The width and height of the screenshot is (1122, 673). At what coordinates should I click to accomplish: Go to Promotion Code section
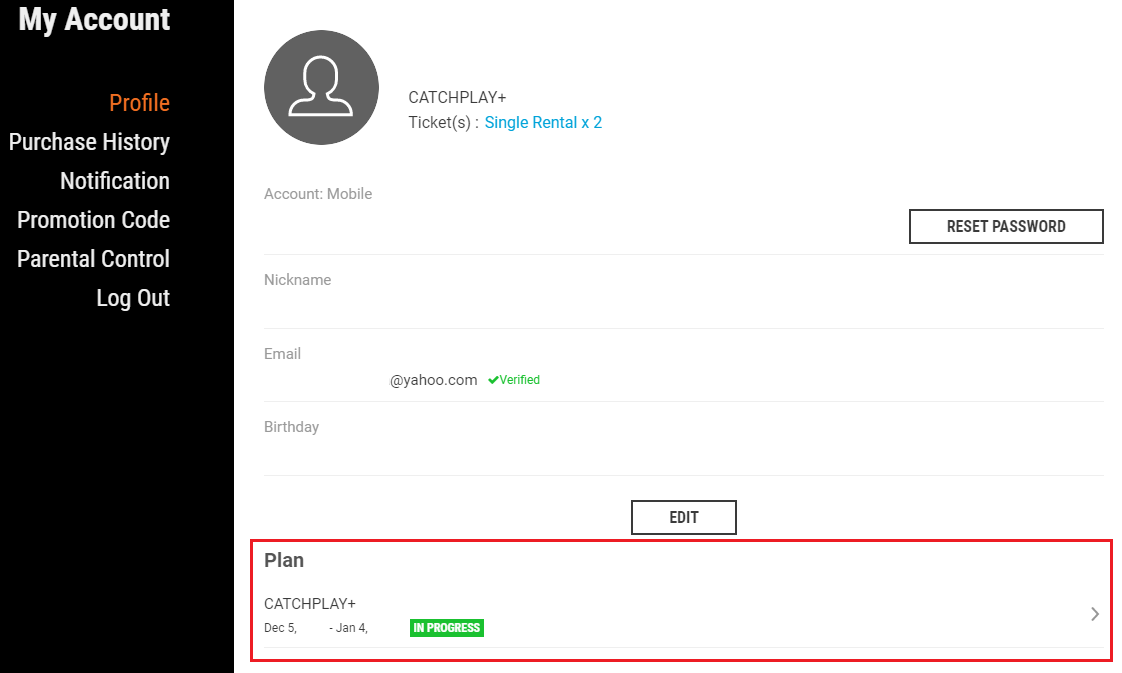93,220
